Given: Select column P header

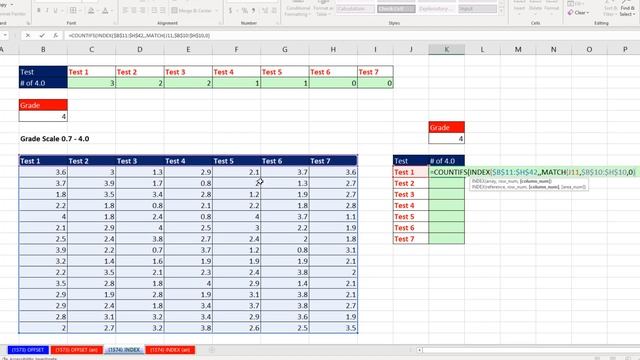Looking at the screenshot, I should tap(625, 49).
